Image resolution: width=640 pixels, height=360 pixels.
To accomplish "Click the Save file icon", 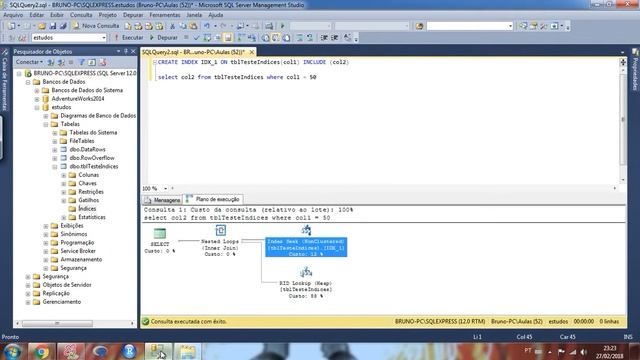I will click(x=53, y=26).
